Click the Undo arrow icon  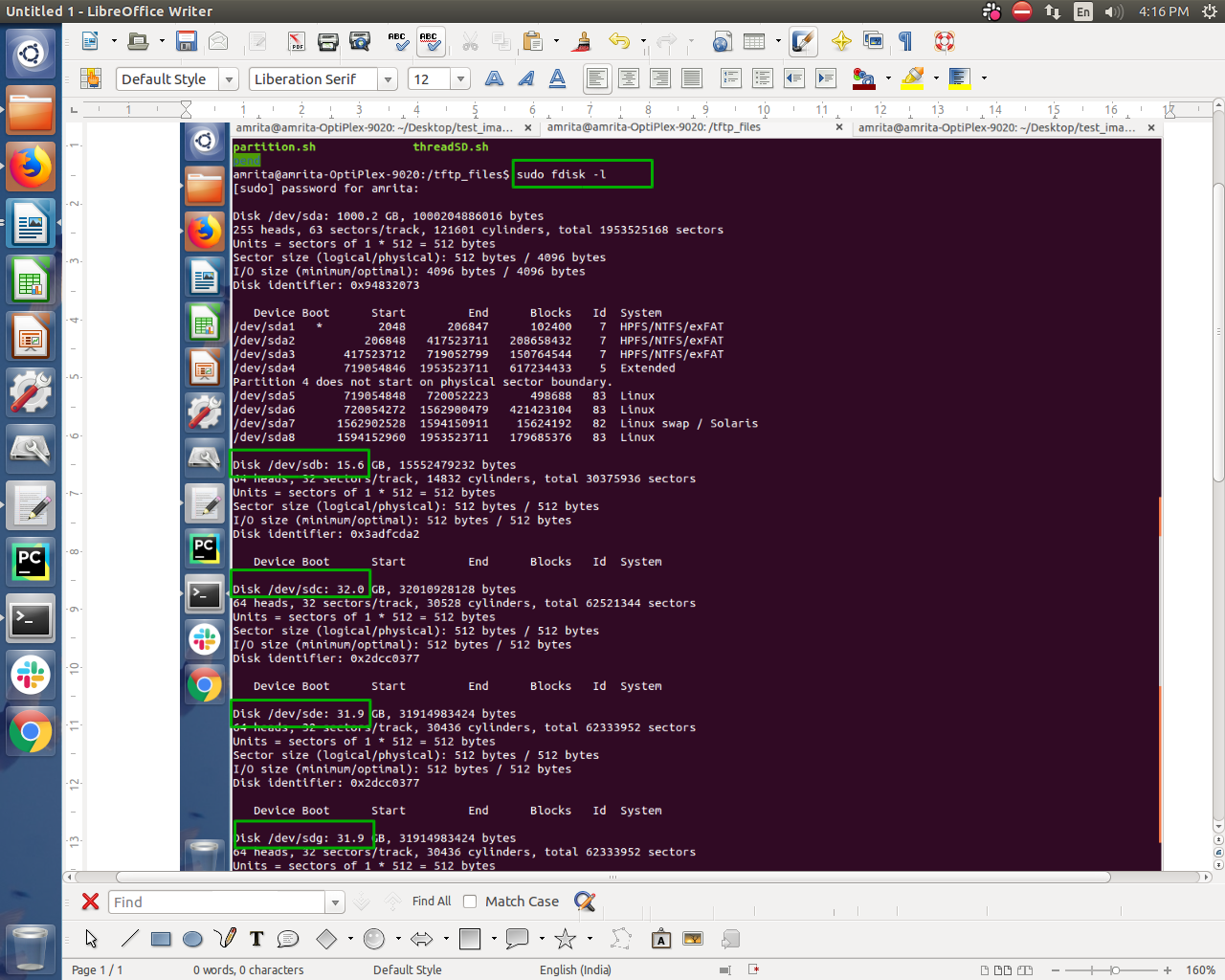coord(619,41)
